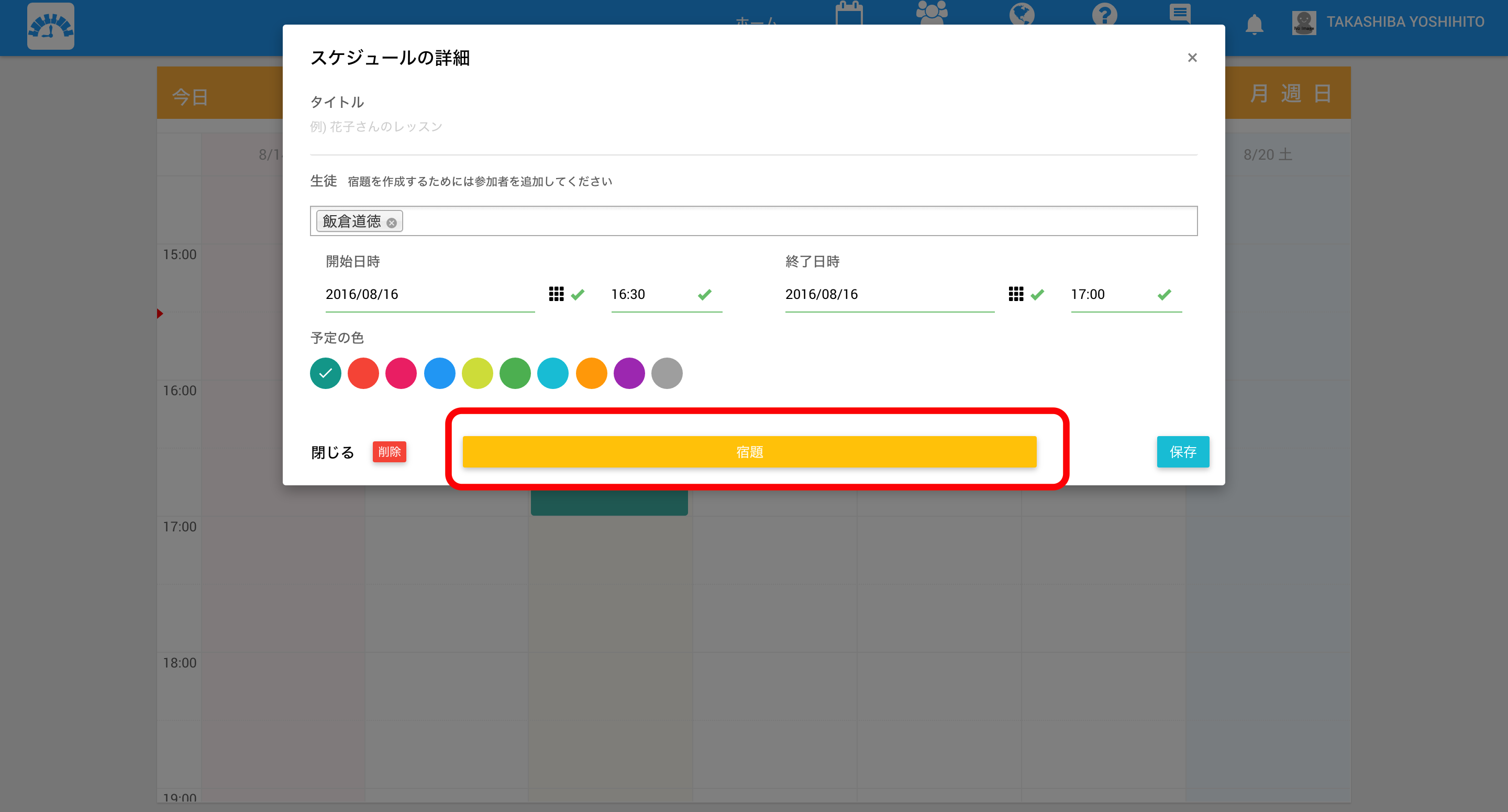Select the teal checked color circle

click(326, 373)
